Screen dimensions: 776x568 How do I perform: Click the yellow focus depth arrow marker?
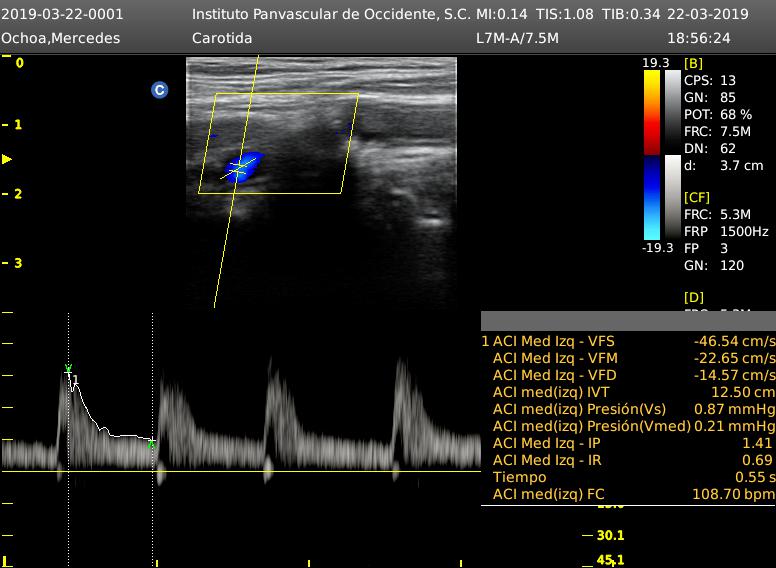[x=7, y=159]
